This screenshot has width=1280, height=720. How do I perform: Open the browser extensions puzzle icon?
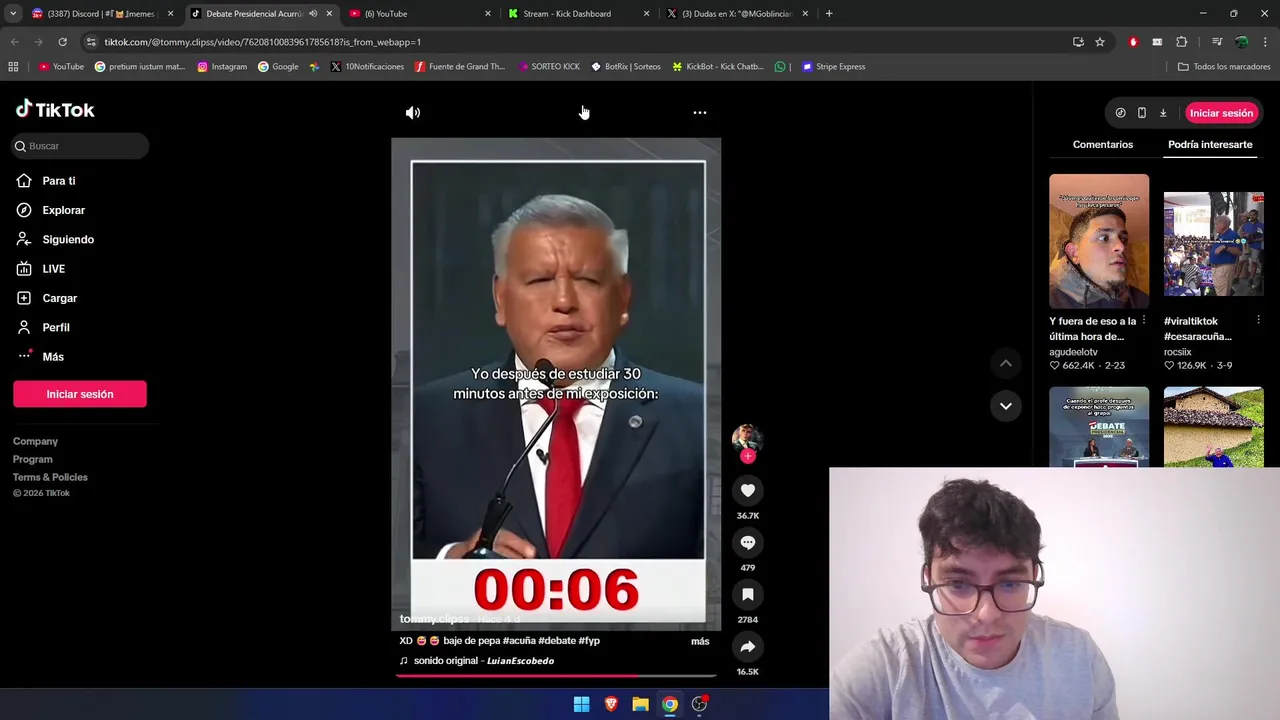point(1182,42)
